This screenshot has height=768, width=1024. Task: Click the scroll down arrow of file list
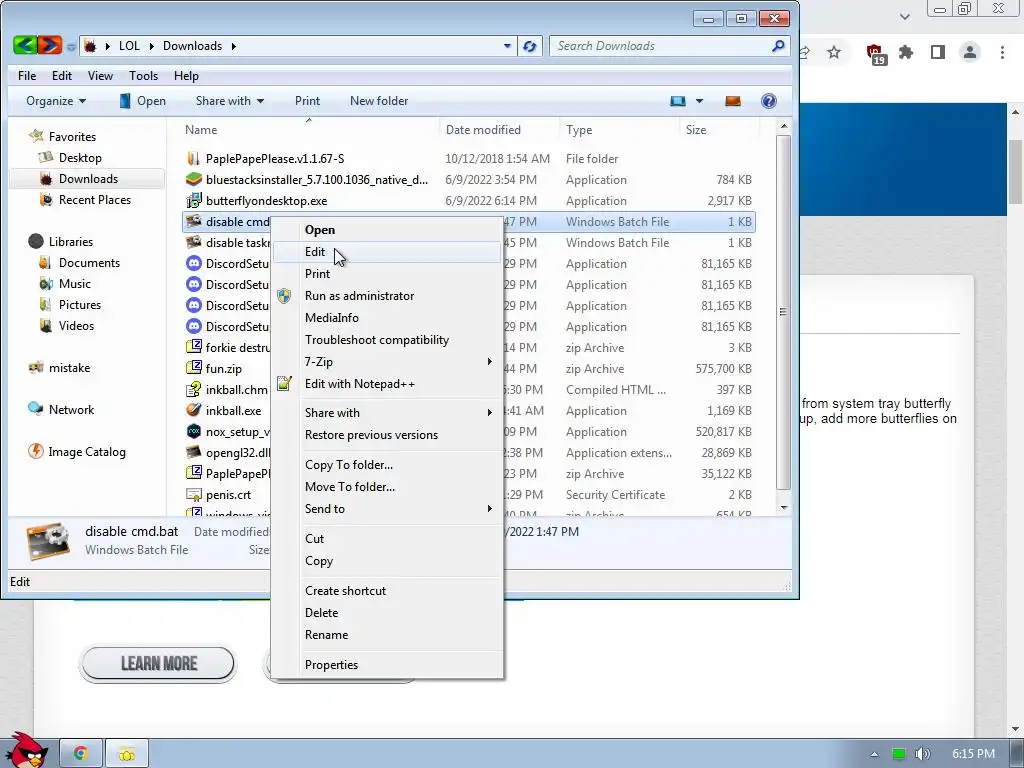point(784,507)
